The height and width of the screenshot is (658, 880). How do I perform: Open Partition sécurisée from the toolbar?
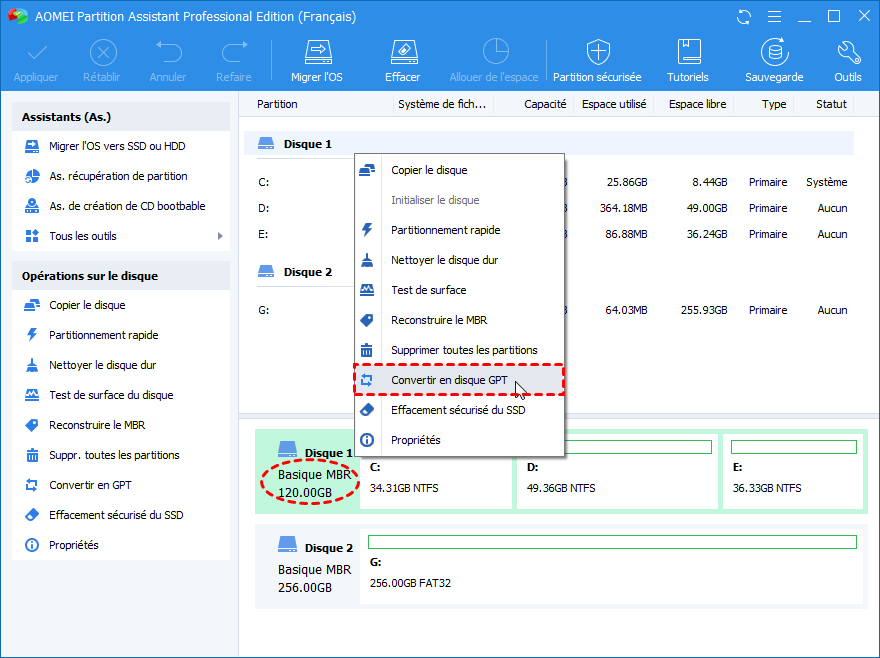[597, 61]
